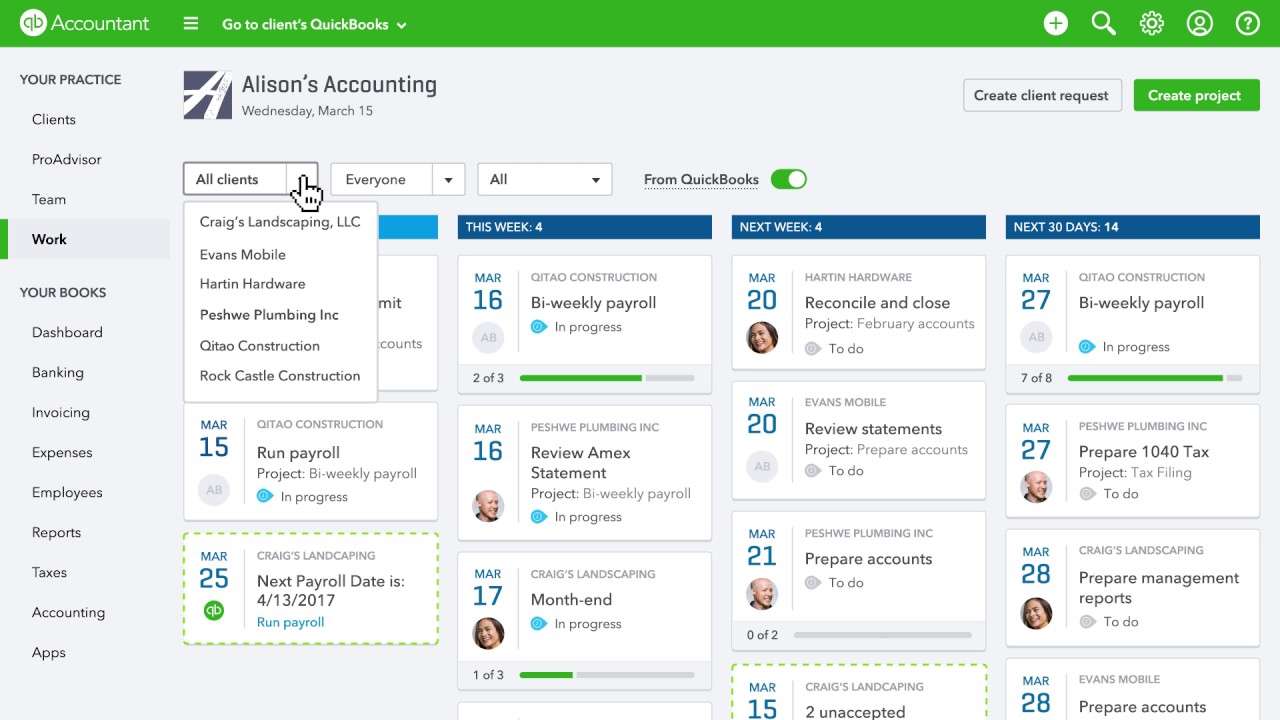Open Invoicing in the sidebar
1280x720 pixels.
pos(61,412)
